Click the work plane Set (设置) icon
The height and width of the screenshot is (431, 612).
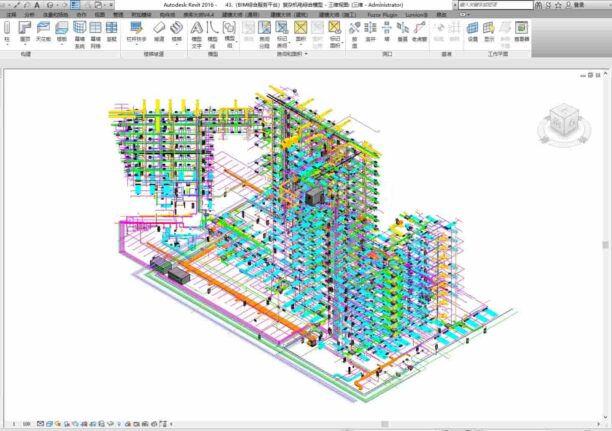[x=473, y=31]
